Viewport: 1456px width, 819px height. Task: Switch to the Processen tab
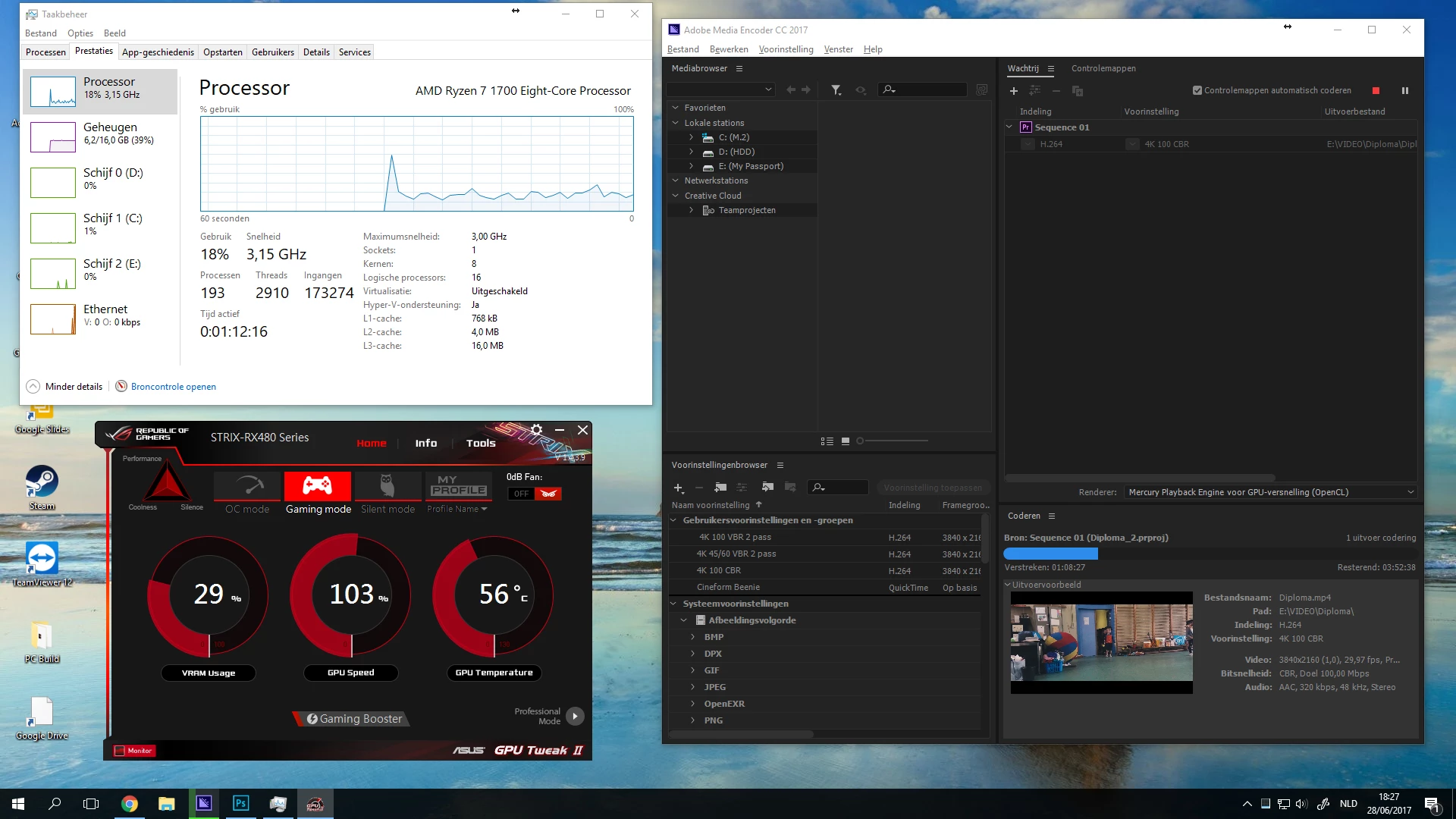point(45,52)
